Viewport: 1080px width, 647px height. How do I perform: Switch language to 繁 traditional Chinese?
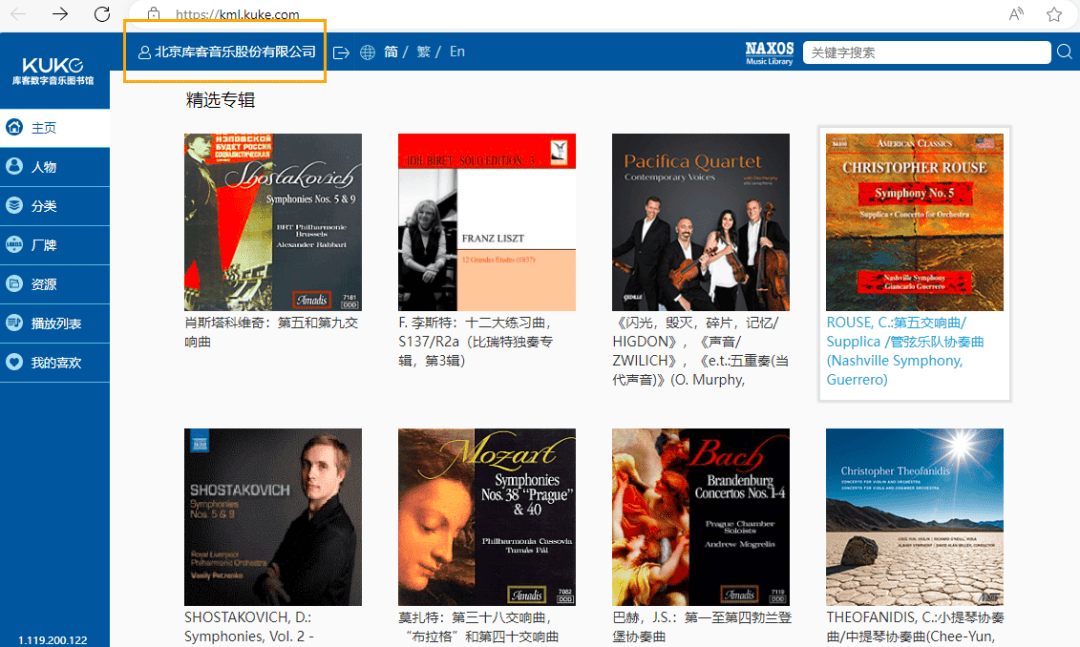(x=423, y=52)
